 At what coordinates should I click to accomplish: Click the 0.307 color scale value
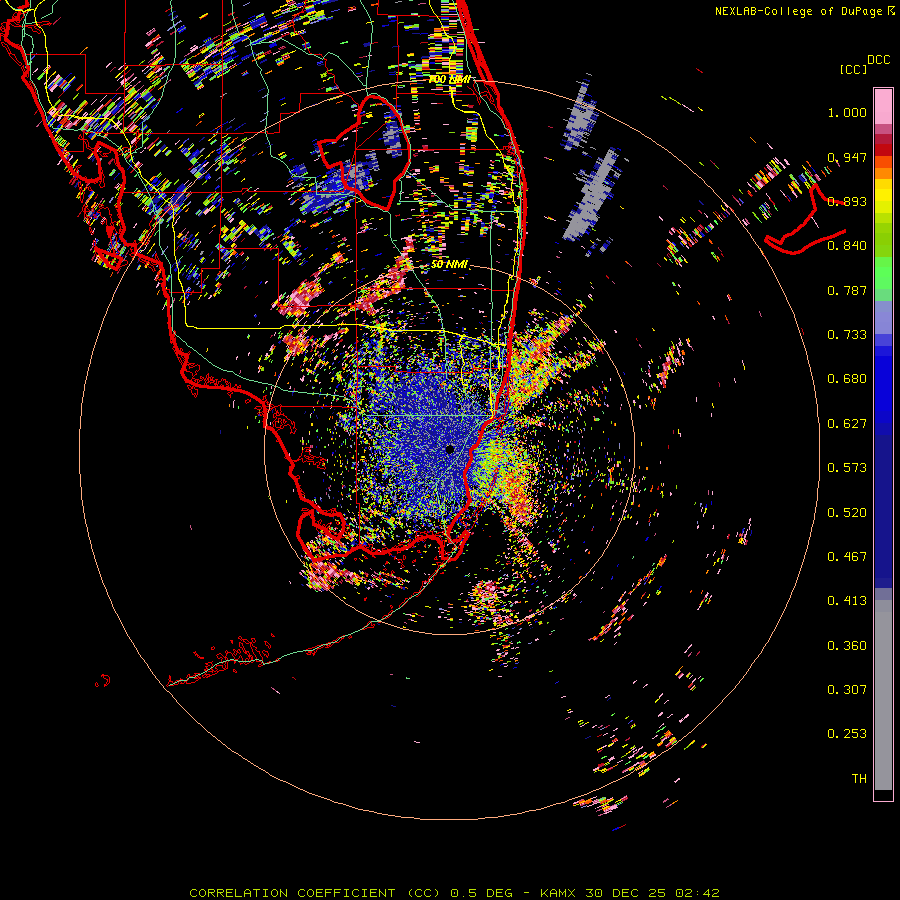(847, 690)
